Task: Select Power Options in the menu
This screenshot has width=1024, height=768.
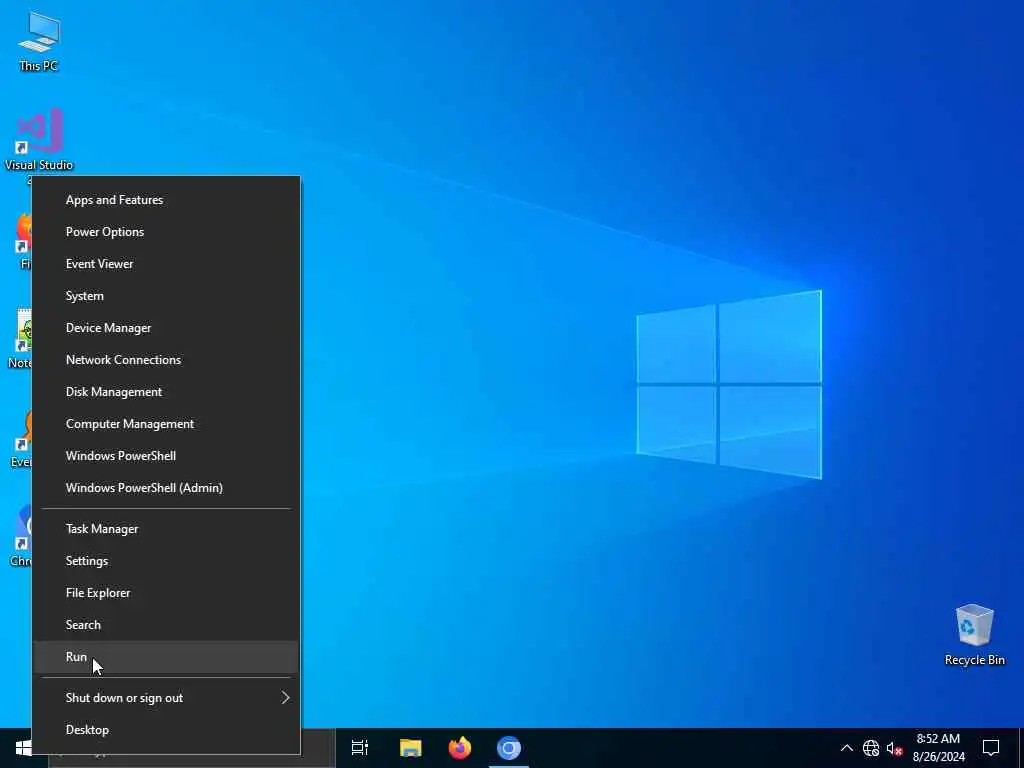Action: pos(167,232)
